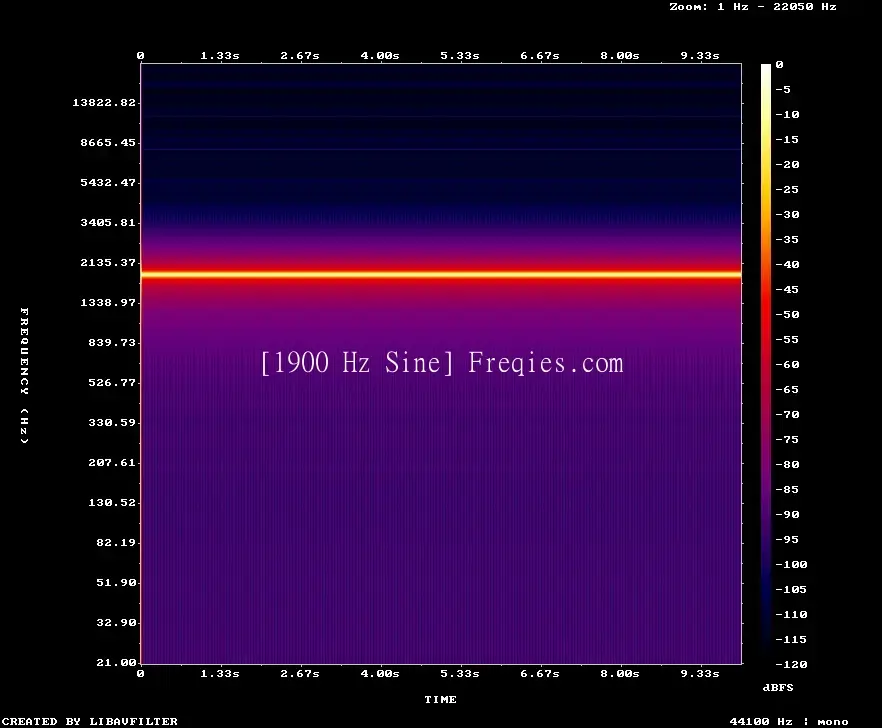Click the 'dBFS' unit label under the color scale
The image size is (882, 728).
pos(778,687)
